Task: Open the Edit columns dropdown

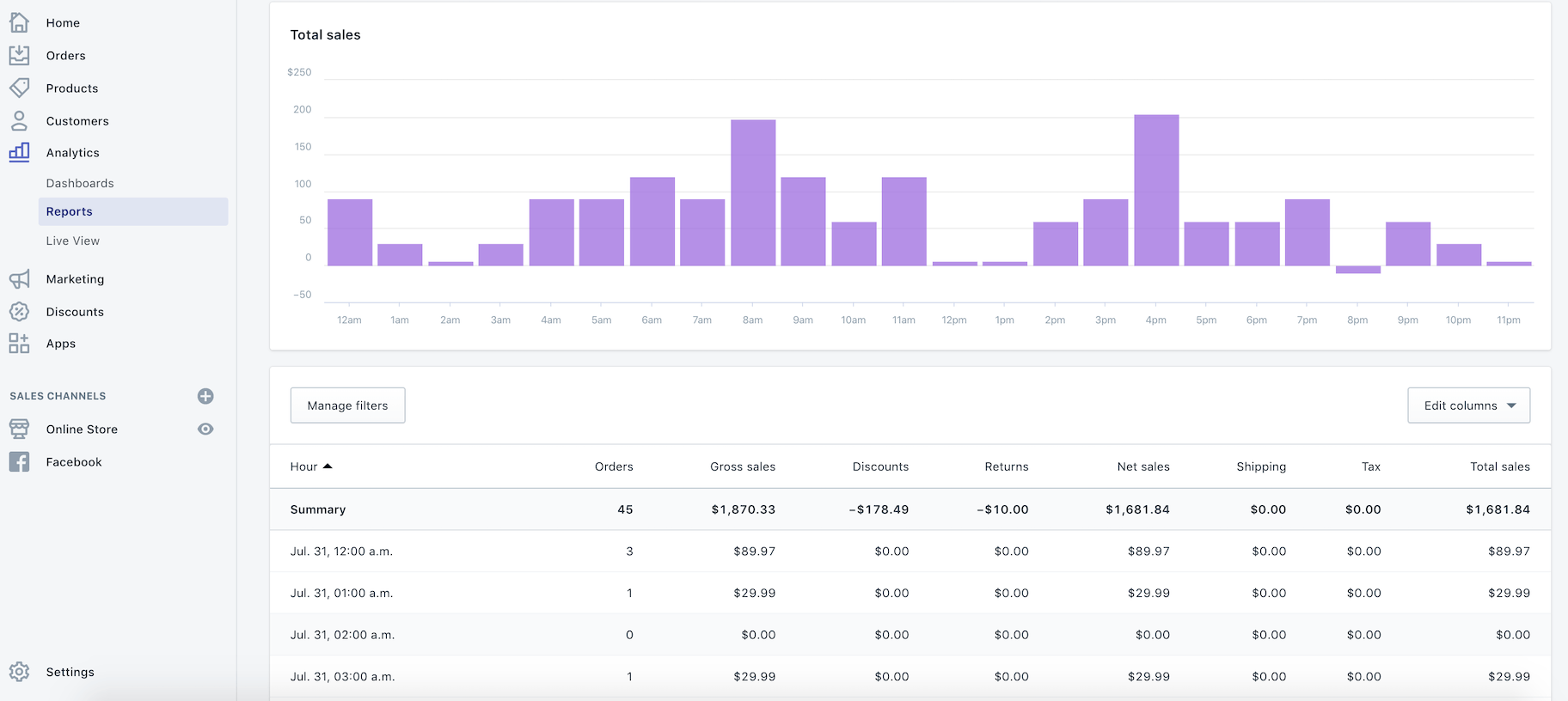Action: coord(1468,405)
